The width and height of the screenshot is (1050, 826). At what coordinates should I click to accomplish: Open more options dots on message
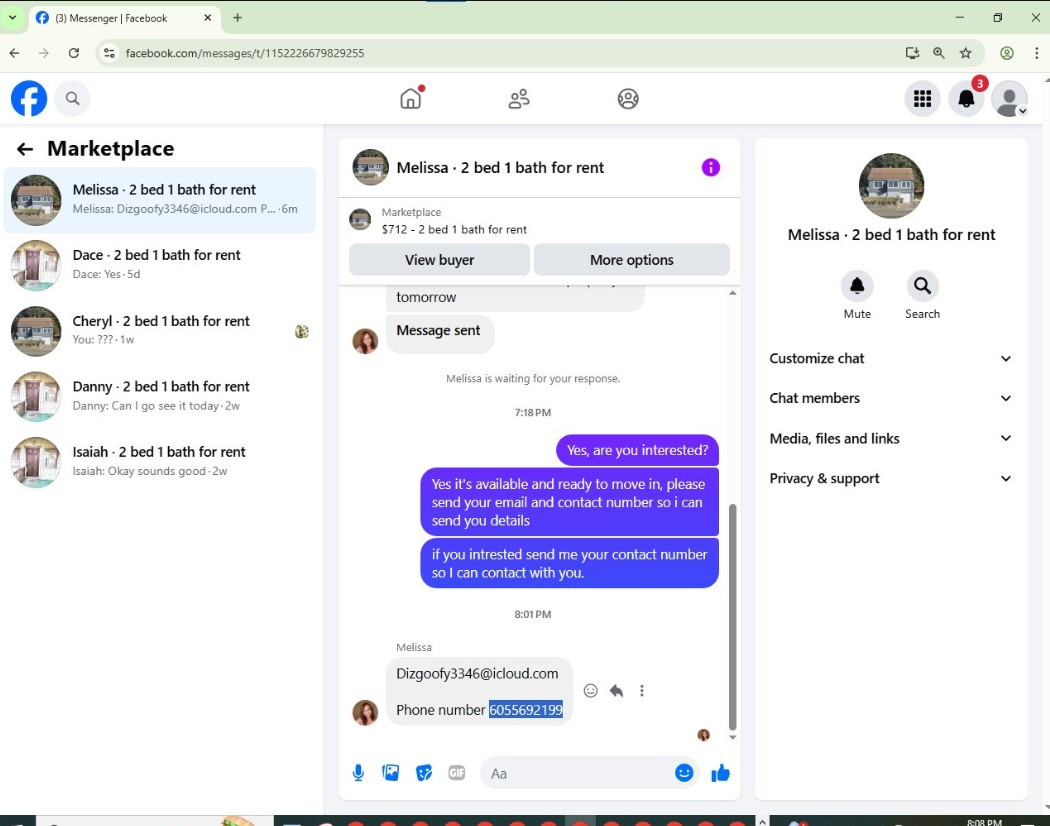click(x=642, y=691)
